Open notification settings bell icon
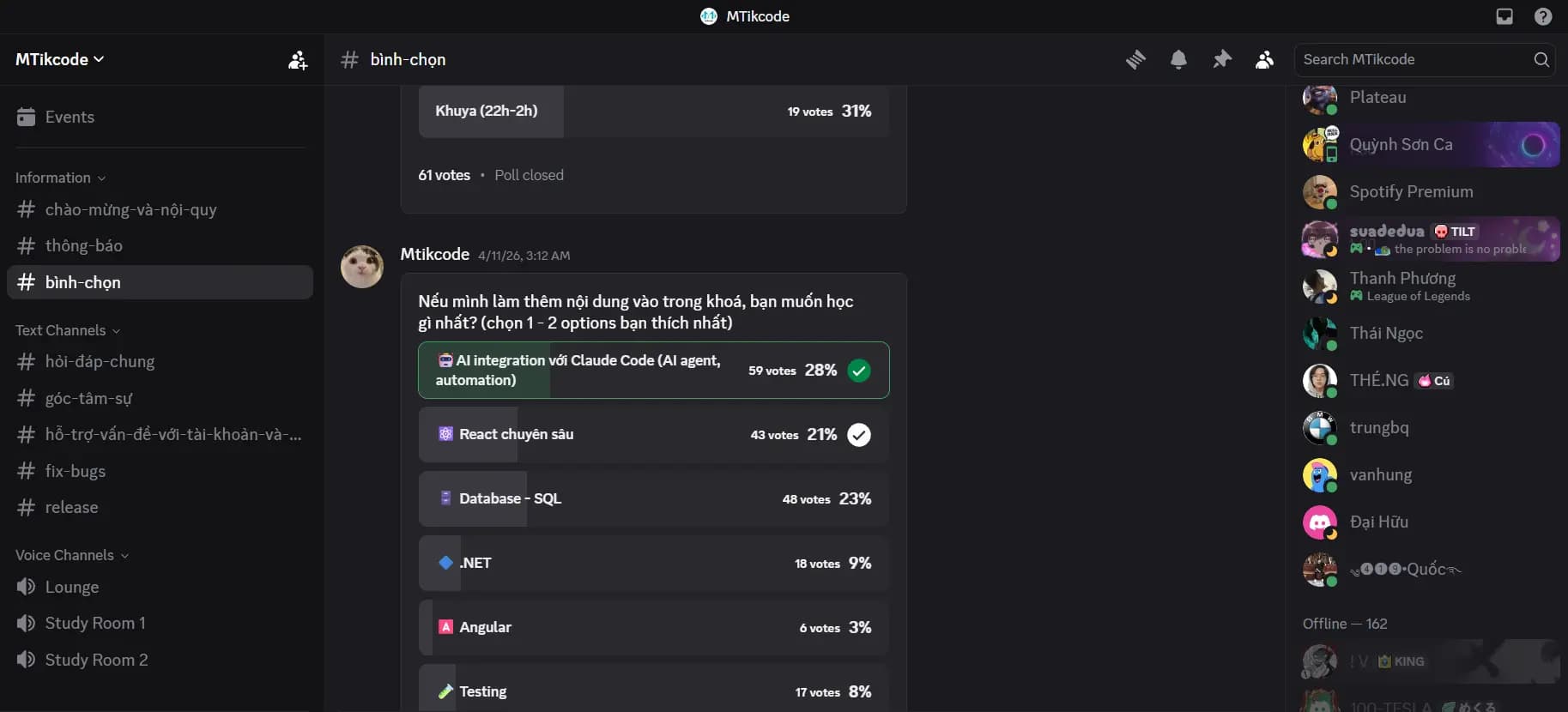Image resolution: width=1568 pixels, height=712 pixels. [x=1178, y=59]
